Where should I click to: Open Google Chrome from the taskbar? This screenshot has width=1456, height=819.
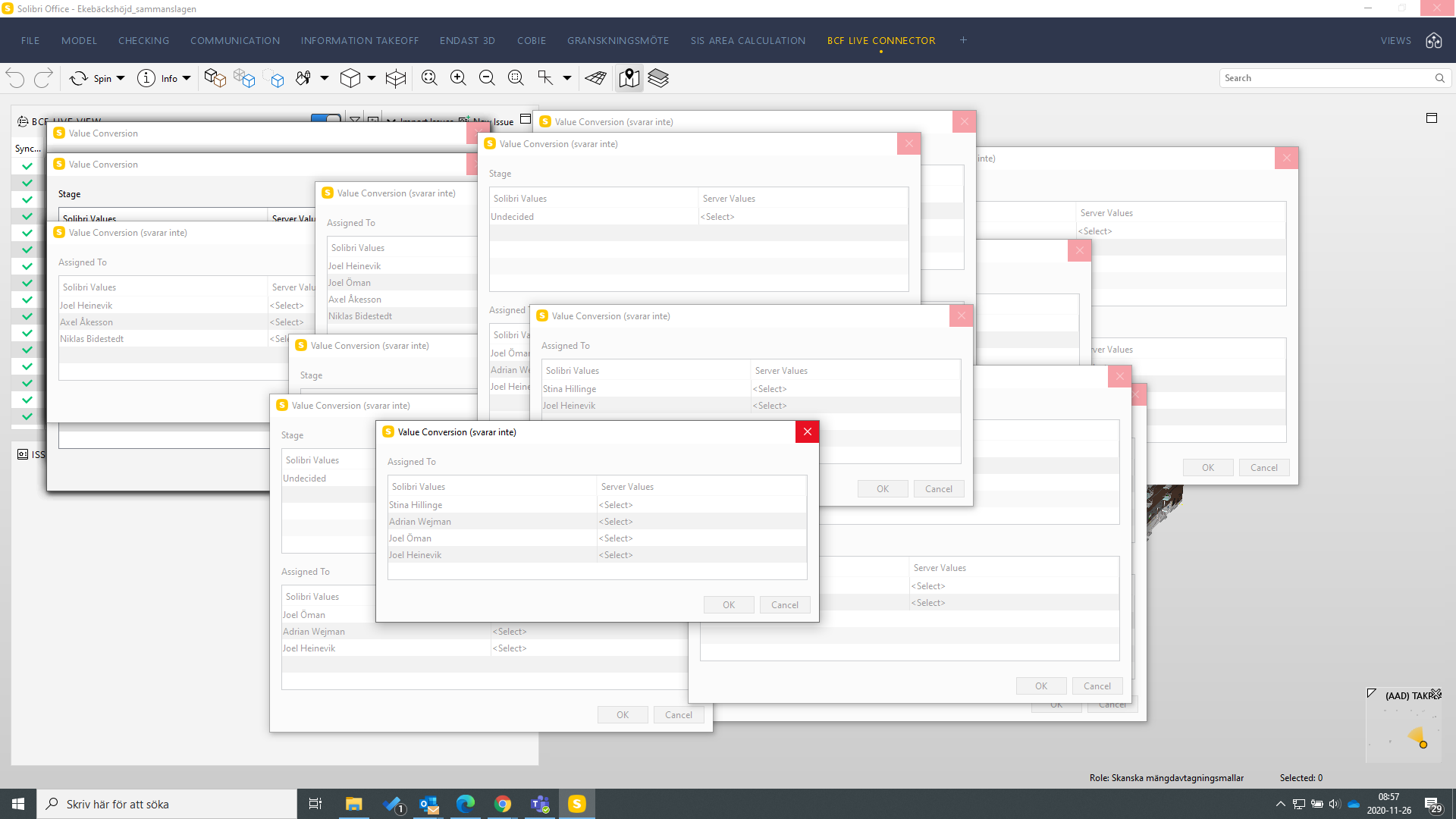[502, 804]
